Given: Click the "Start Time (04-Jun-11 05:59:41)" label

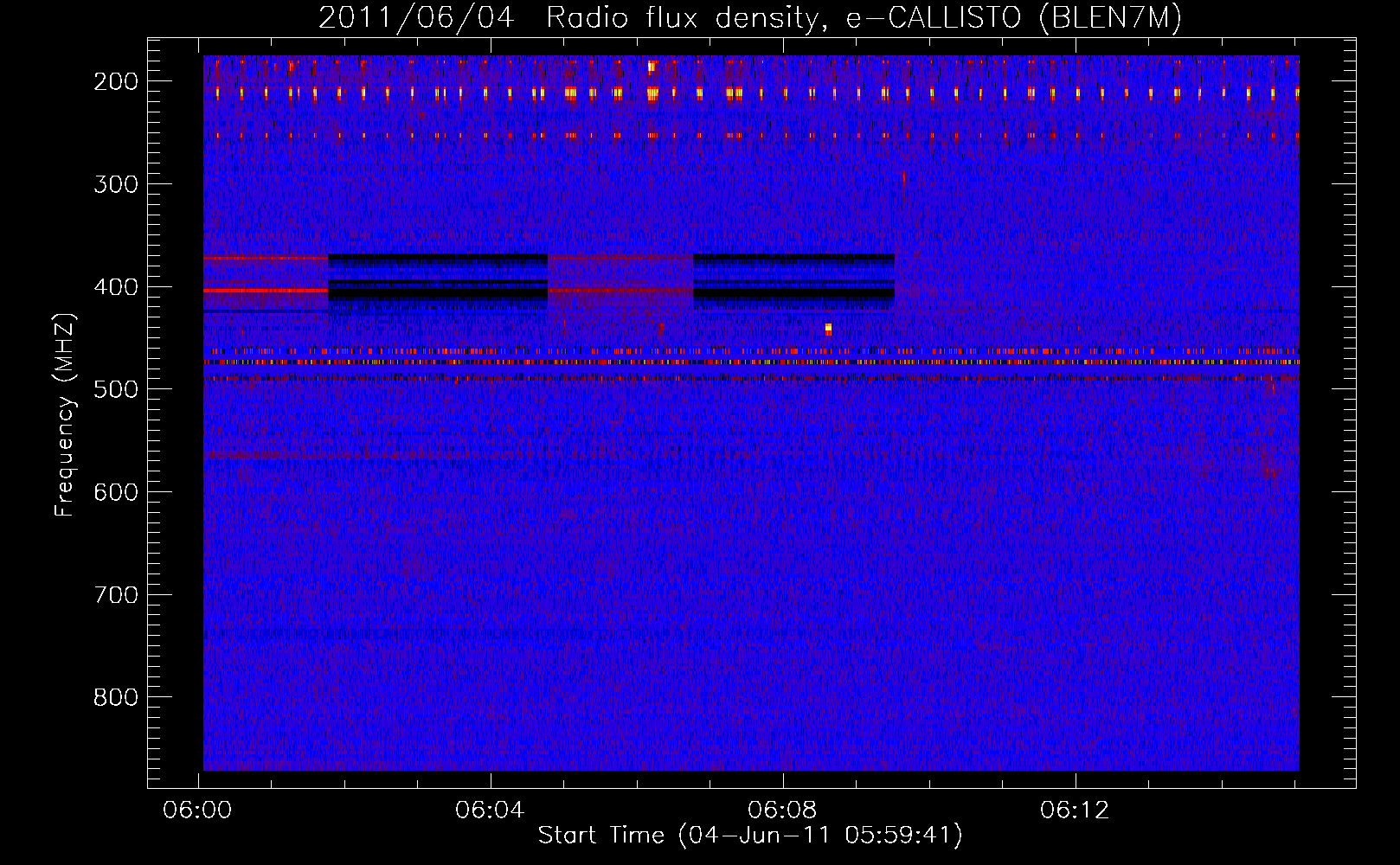Looking at the screenshot, I should point(750,836).
